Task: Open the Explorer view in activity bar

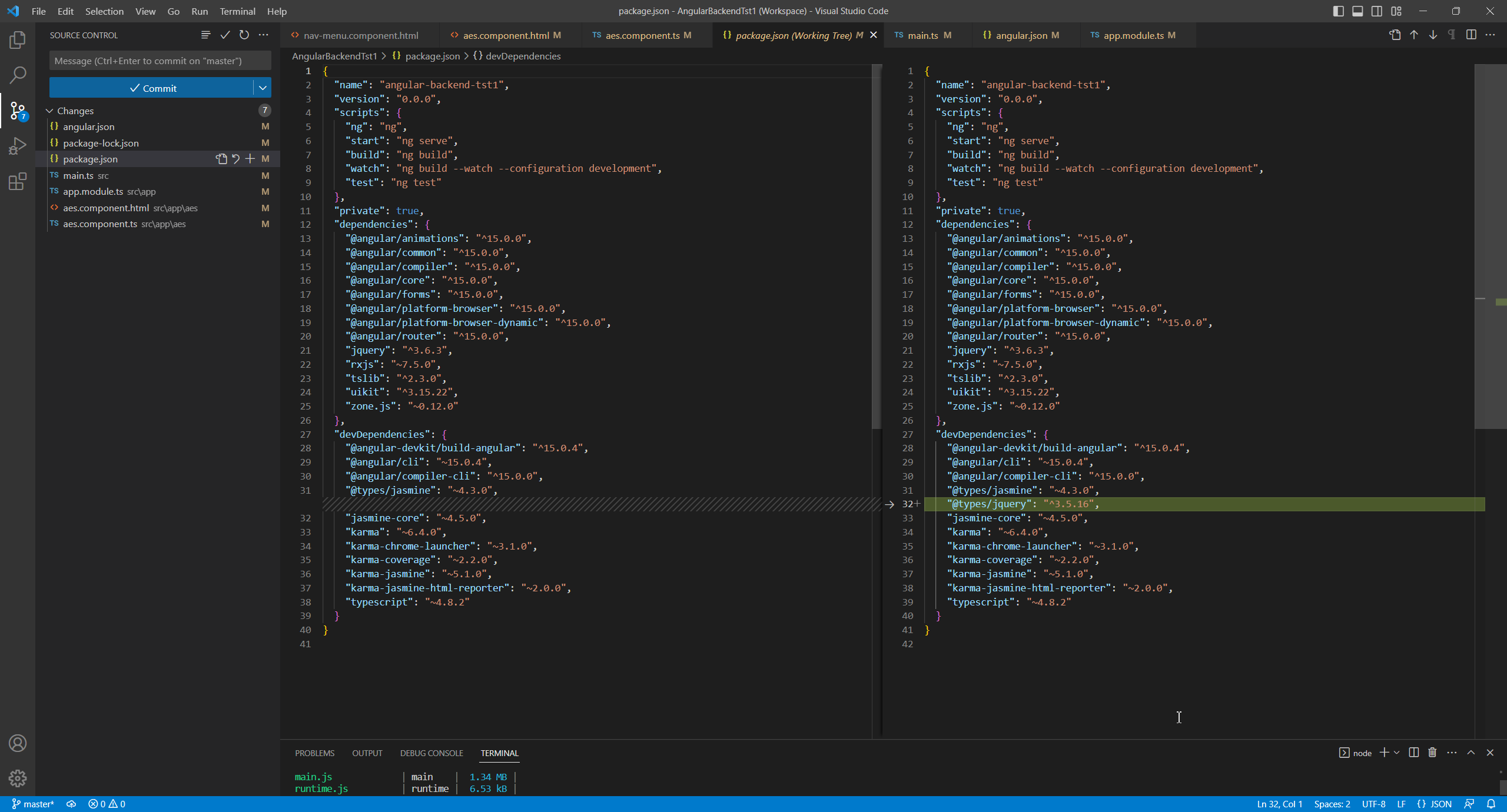Action: 18,40
